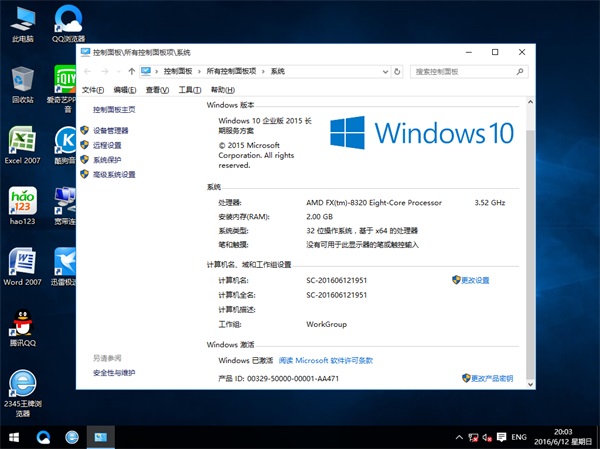600x449 pixels.
Task: Open the 查看(V) menu
Action: (157, 90)
